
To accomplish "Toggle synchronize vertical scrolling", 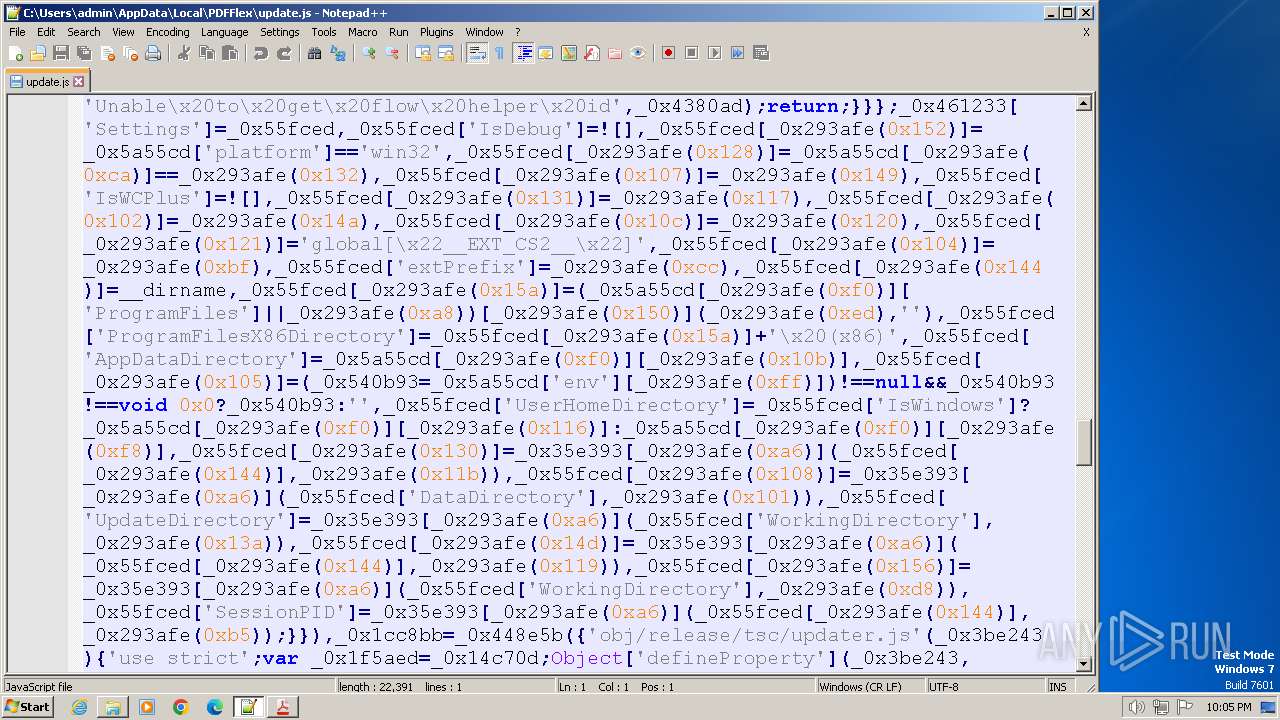I will 422,53.
